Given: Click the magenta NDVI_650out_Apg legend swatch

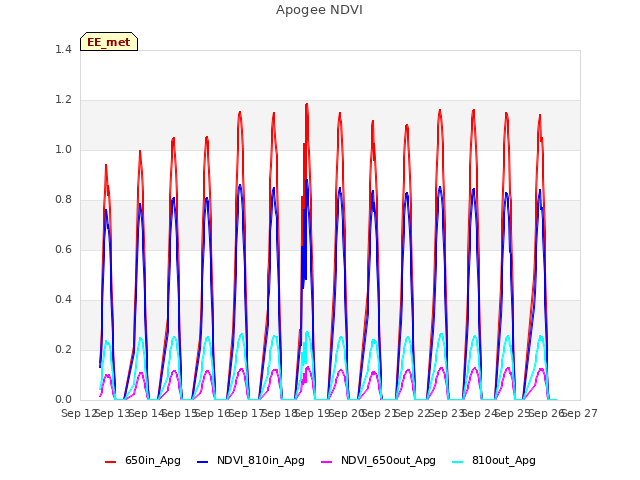Looking at the screenshot, I should [x=327, y=462].
